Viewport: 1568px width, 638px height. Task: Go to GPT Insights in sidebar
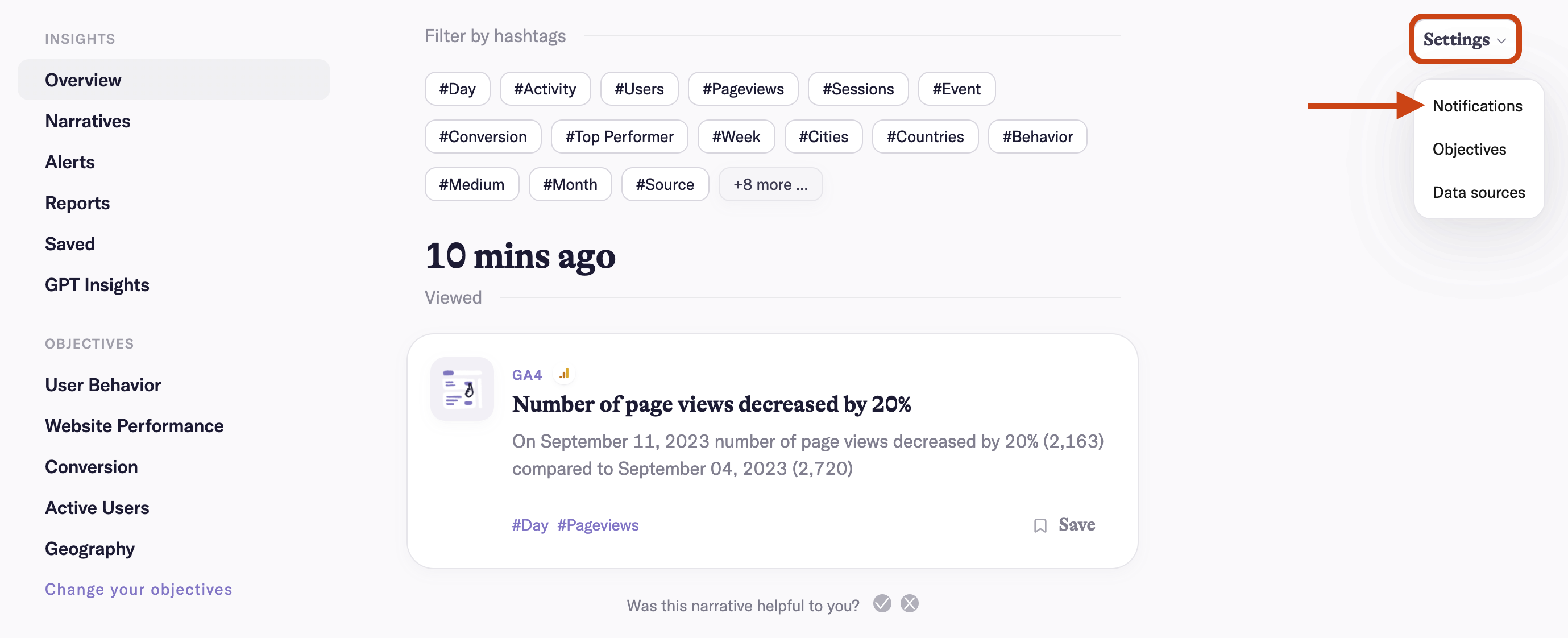point(97,285)
